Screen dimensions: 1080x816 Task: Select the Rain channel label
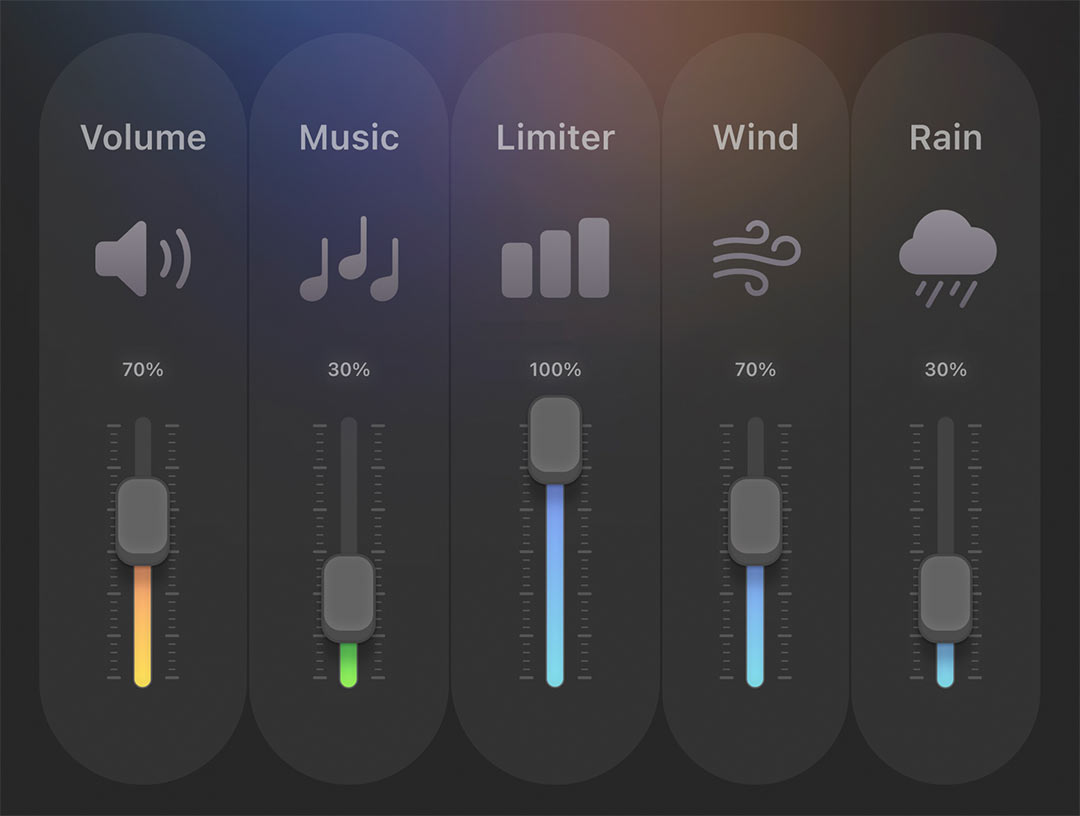point(946,138)
